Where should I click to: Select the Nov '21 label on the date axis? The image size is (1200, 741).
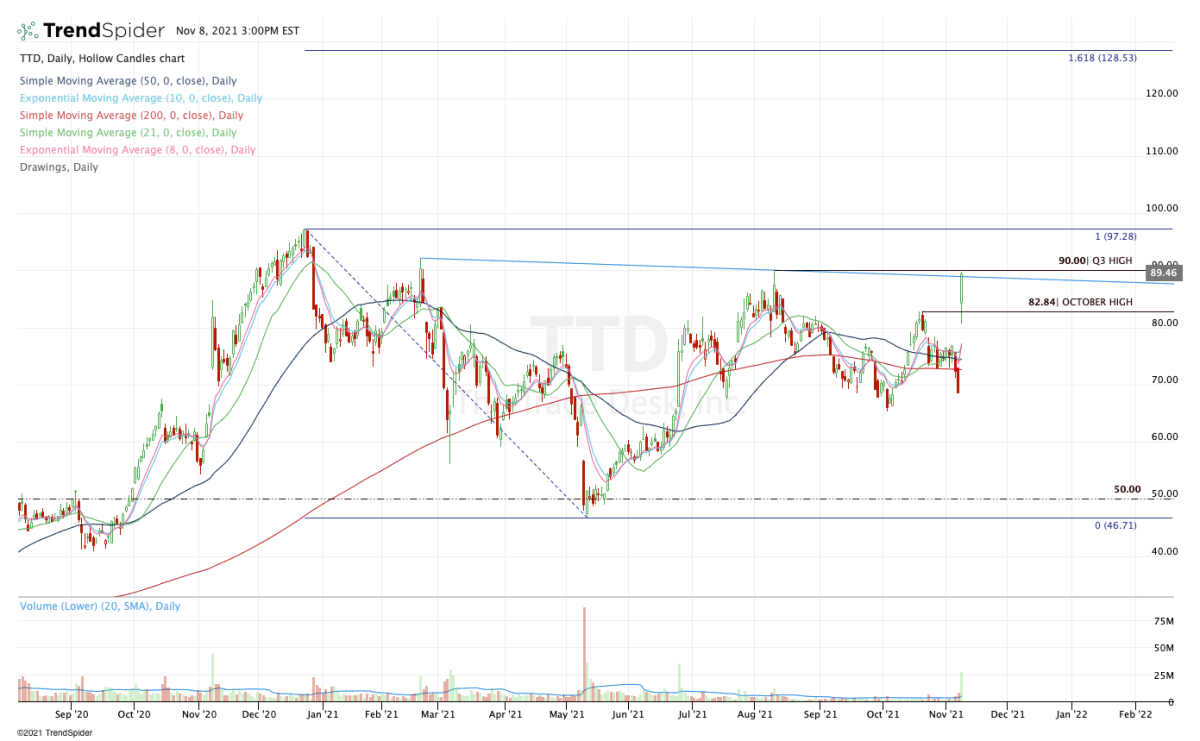point(944,715)
